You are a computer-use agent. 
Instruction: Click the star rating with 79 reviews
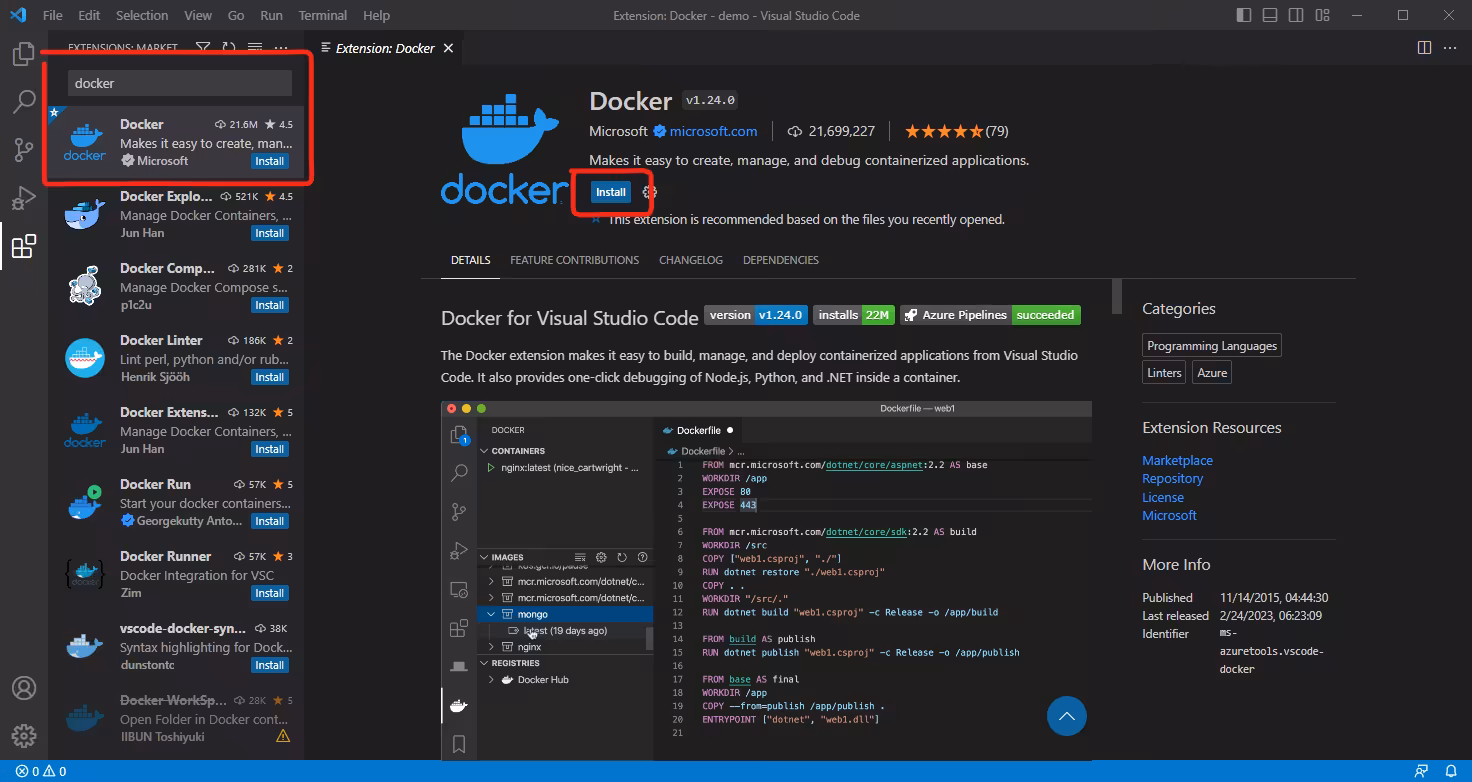[956, 131]
